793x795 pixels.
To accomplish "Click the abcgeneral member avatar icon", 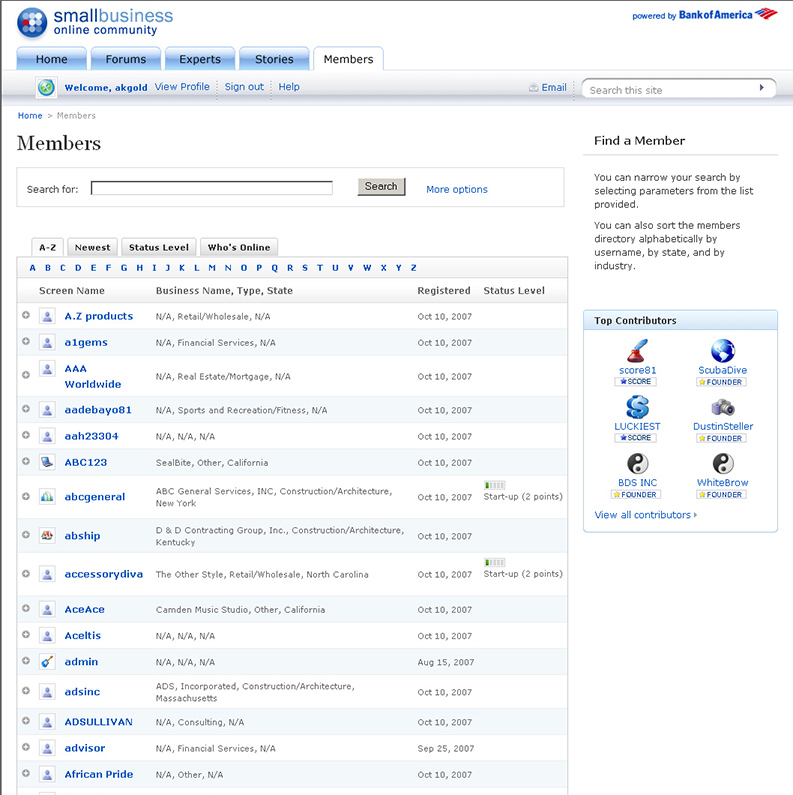I will [47, 497].
